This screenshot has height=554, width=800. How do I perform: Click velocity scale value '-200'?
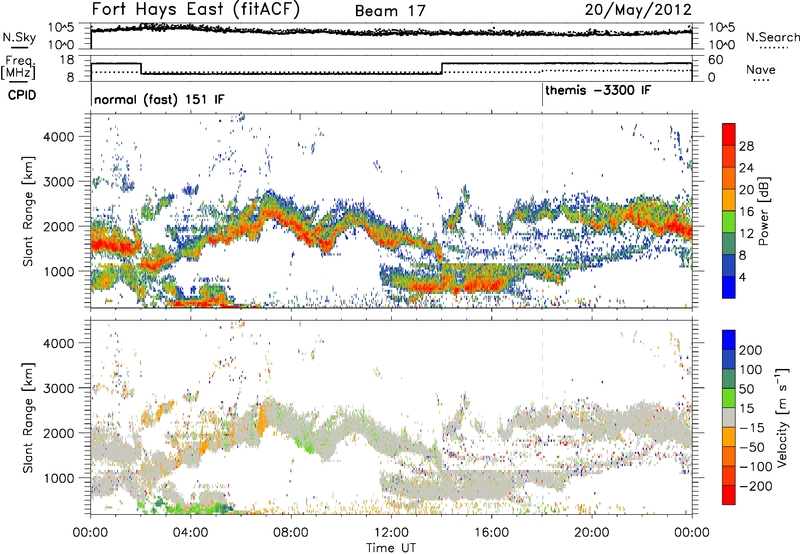(x=756, y=486)
